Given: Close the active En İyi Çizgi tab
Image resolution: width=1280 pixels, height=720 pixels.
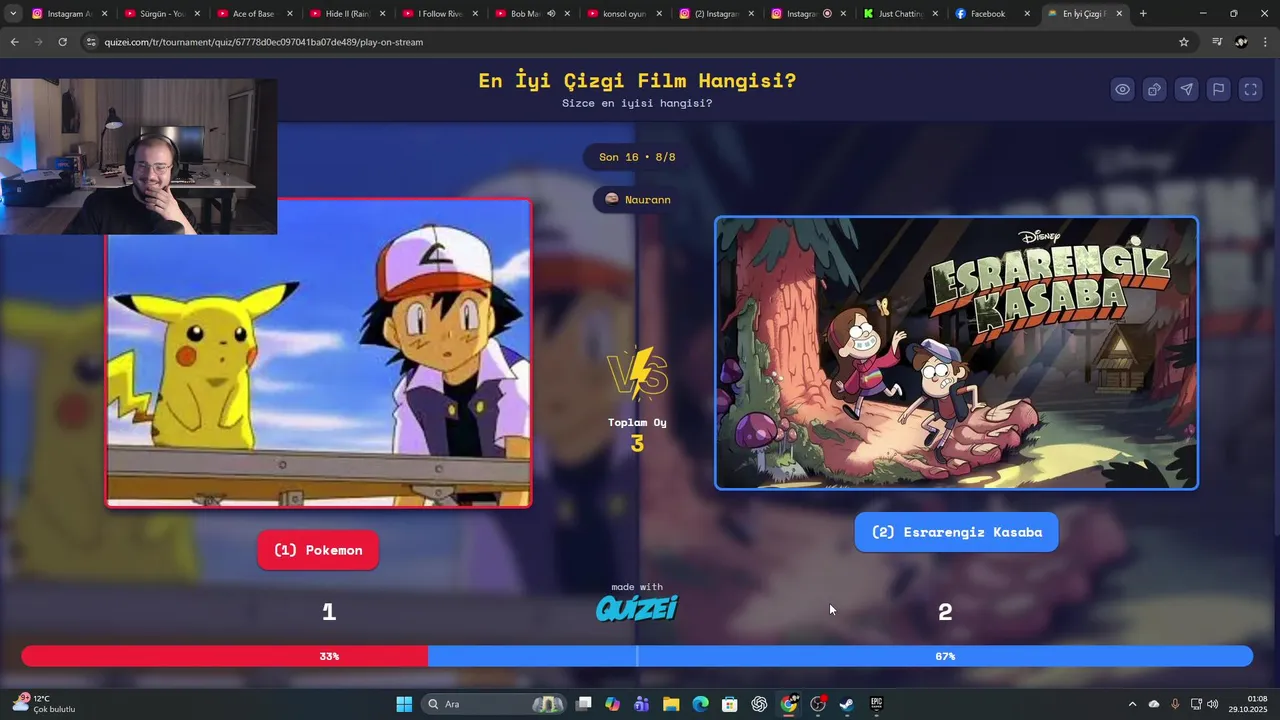Looking at the screenshot, I should click(x=1119, y=14).
